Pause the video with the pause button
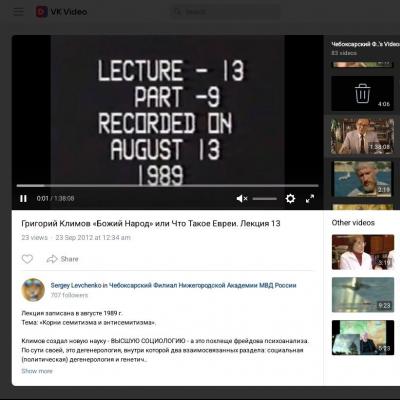The height and width of the screenshot is (400, 400). (x=23, y=198)
